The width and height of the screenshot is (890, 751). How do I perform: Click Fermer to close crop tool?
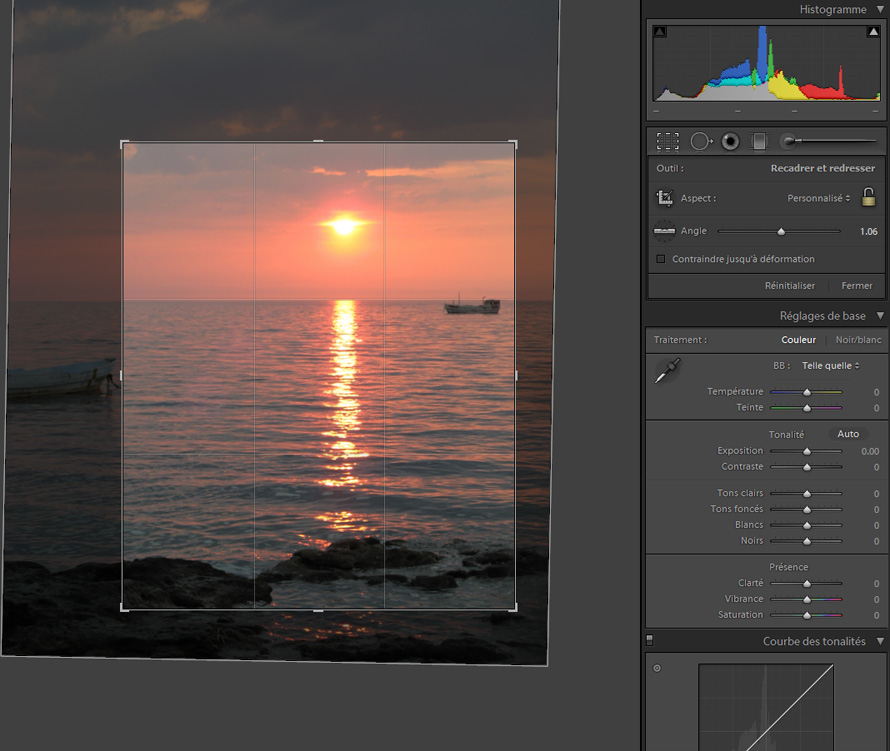pyautogui.click(x=857, y=286)
